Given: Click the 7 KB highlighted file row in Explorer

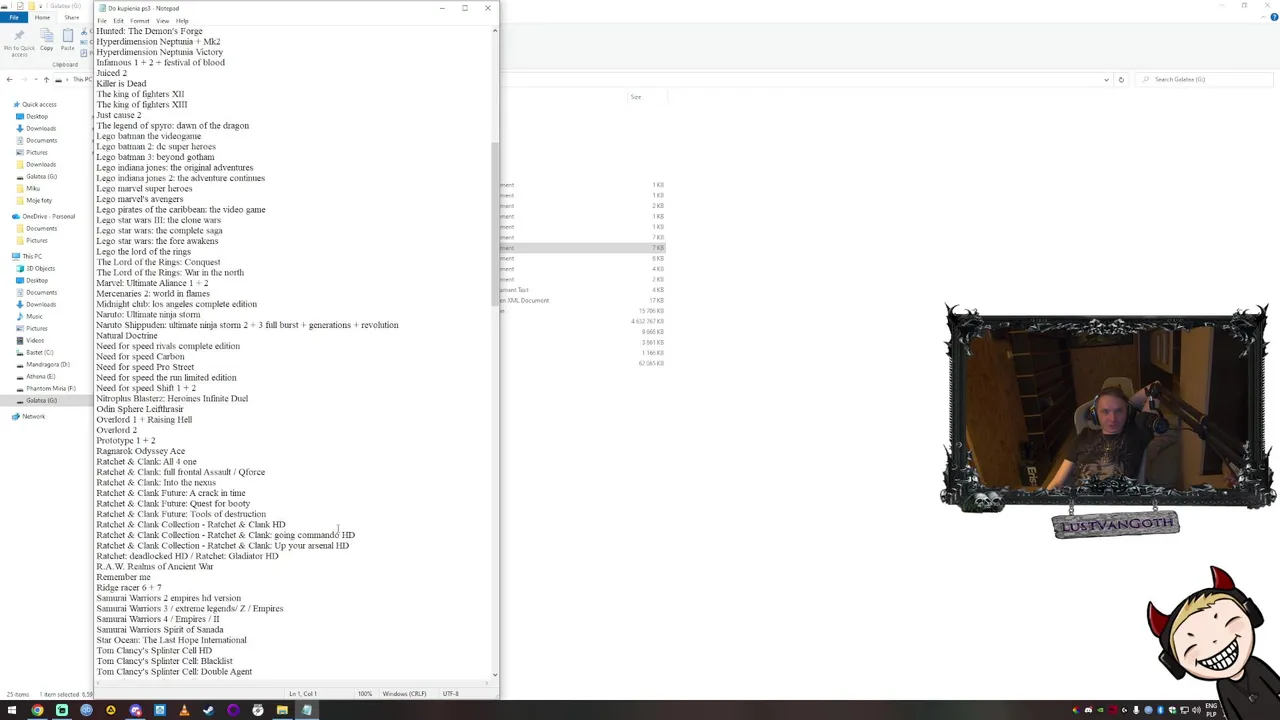Looking at the screenshot, I should (583, 248).
